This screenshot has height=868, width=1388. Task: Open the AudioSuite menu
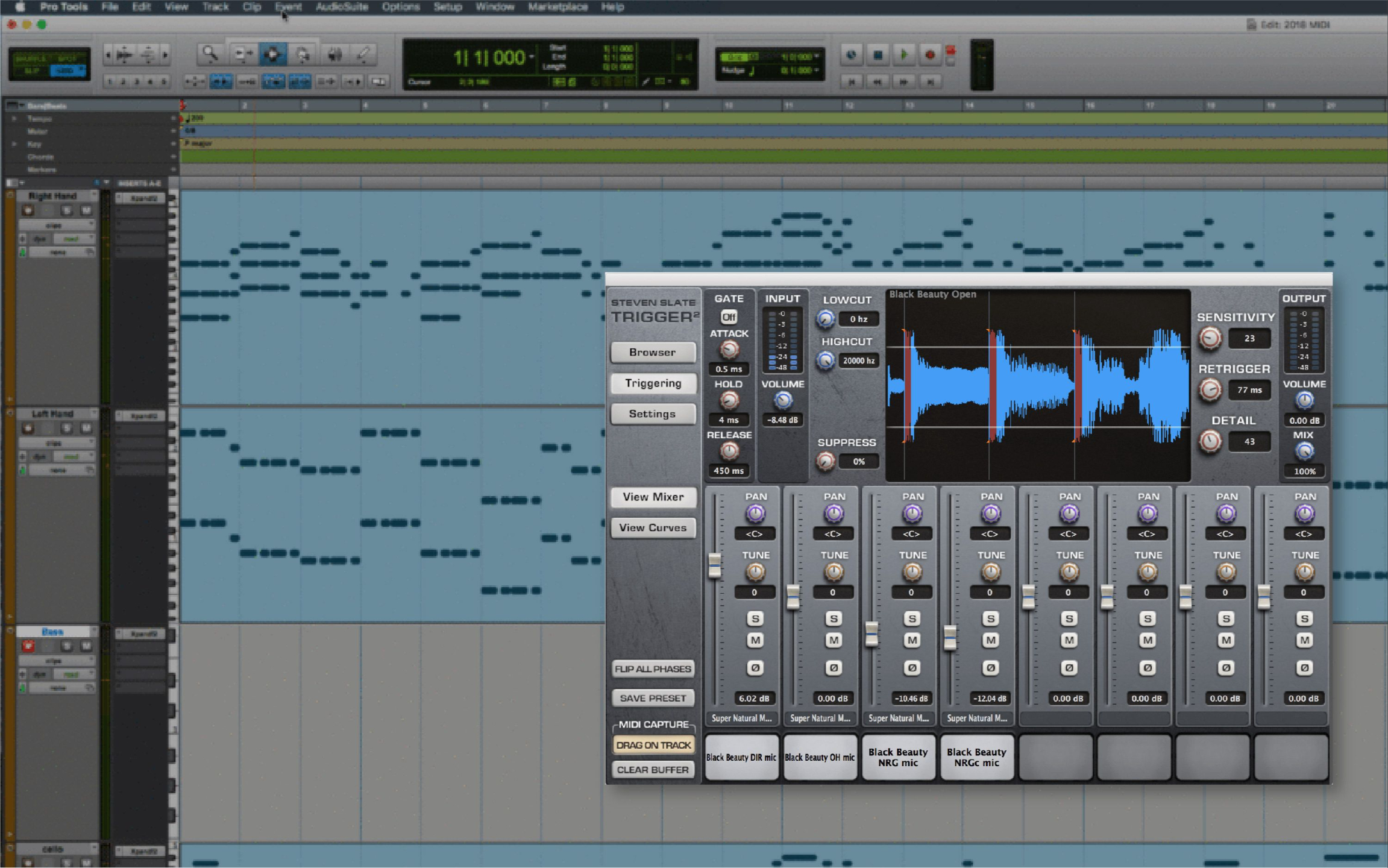point(341,7)
